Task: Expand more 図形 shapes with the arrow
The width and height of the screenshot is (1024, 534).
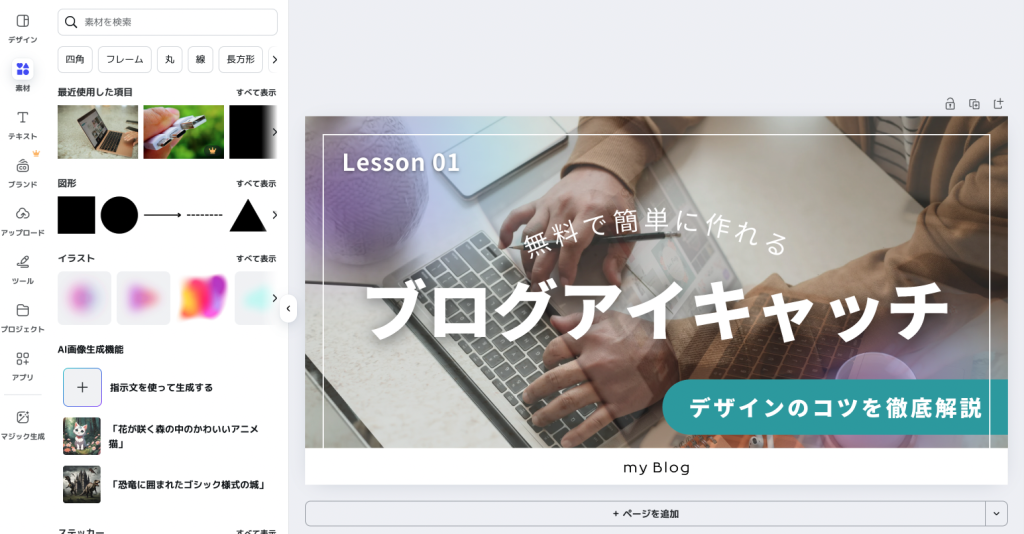Action: [274, 215]
